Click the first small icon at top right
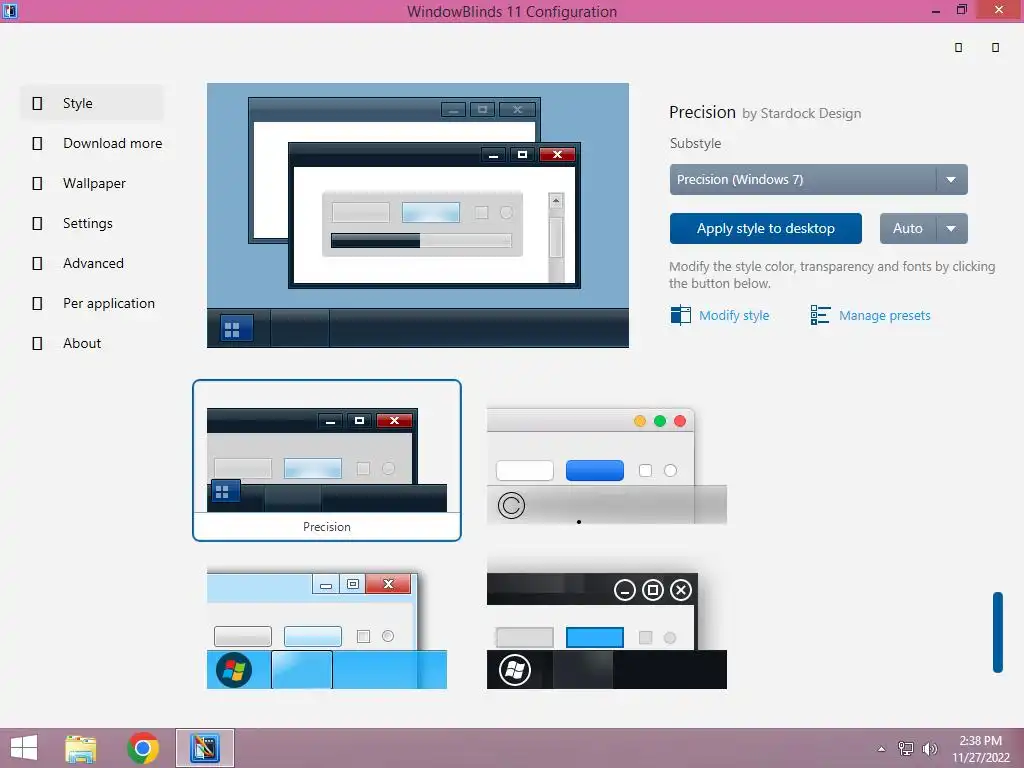This screenshot has height=768, width=1024. coord(959,48)
